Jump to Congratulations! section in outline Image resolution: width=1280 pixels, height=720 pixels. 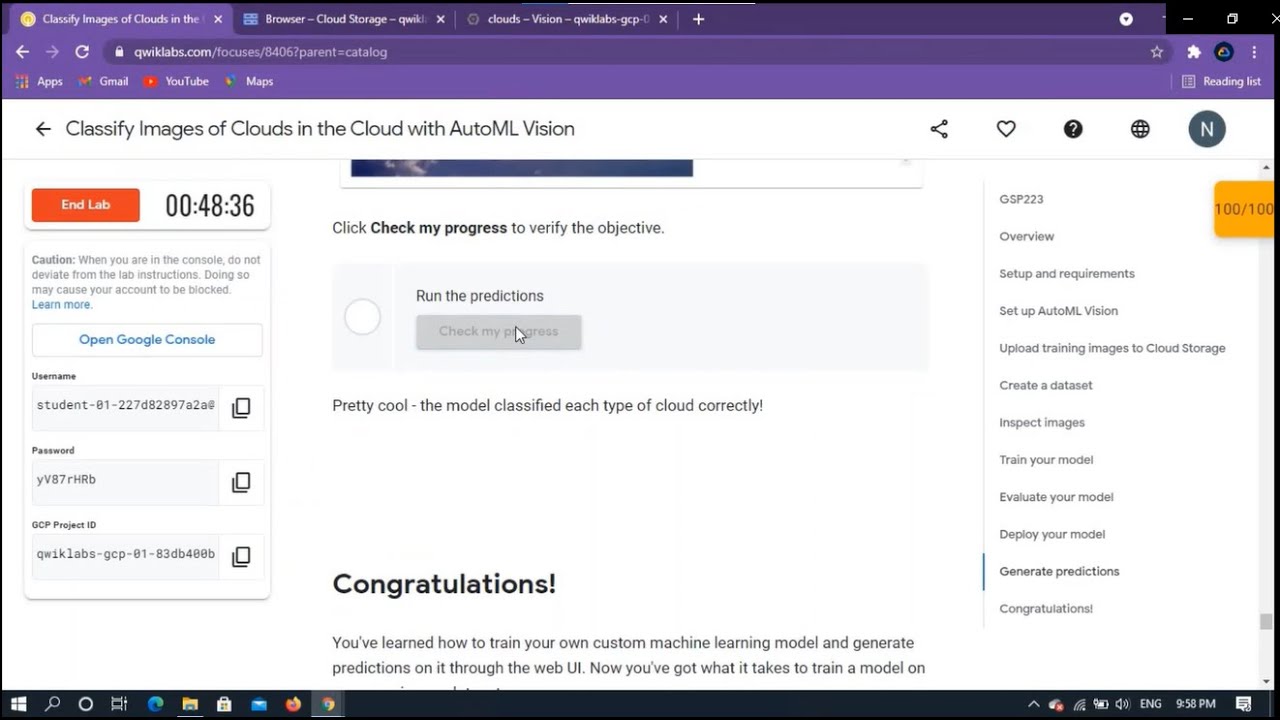coord(1045,608)
